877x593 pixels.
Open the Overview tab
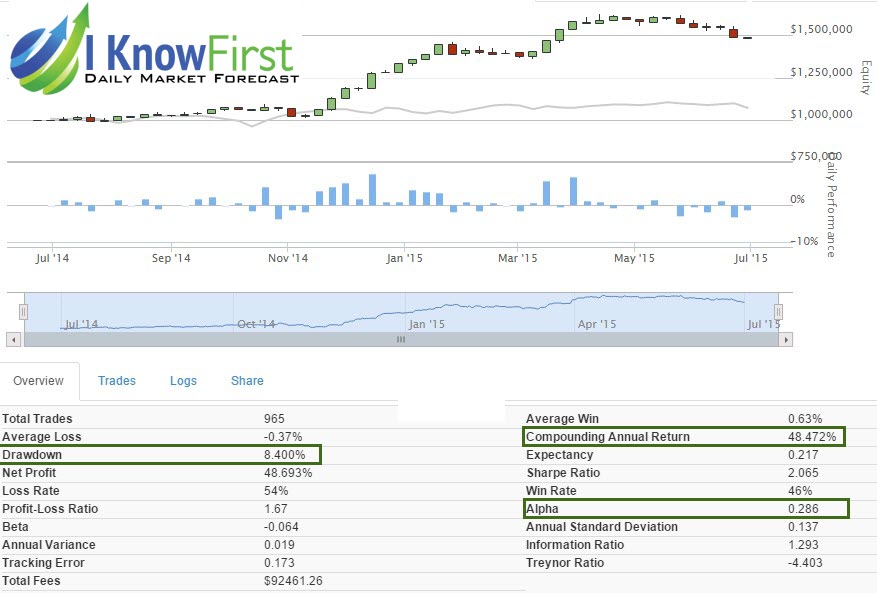click(x=39, y=381)
